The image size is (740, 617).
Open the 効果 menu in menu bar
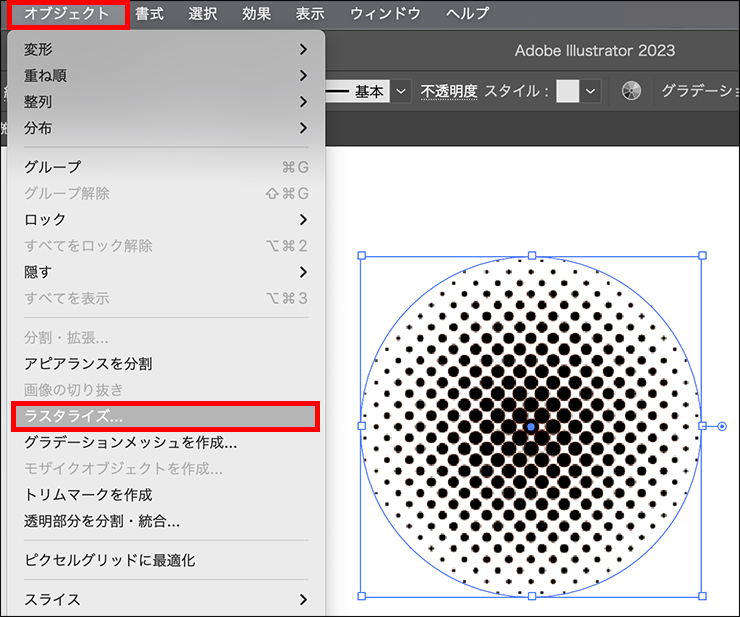(256, 14)
